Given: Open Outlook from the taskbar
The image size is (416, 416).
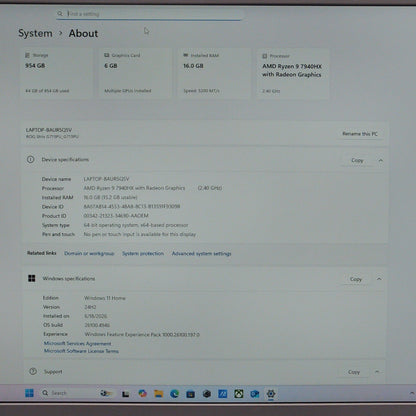Looking at the screenshot, I should 255,394.
